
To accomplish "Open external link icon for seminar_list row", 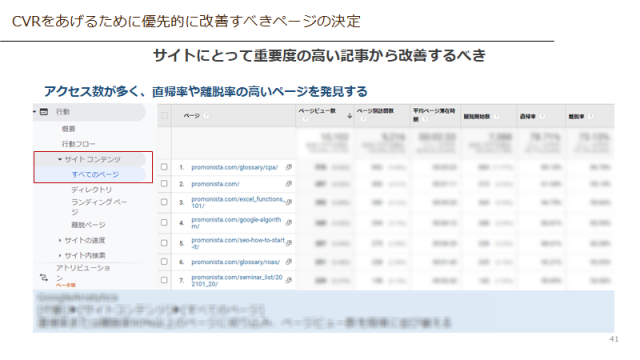I will [x=289, y=280].
